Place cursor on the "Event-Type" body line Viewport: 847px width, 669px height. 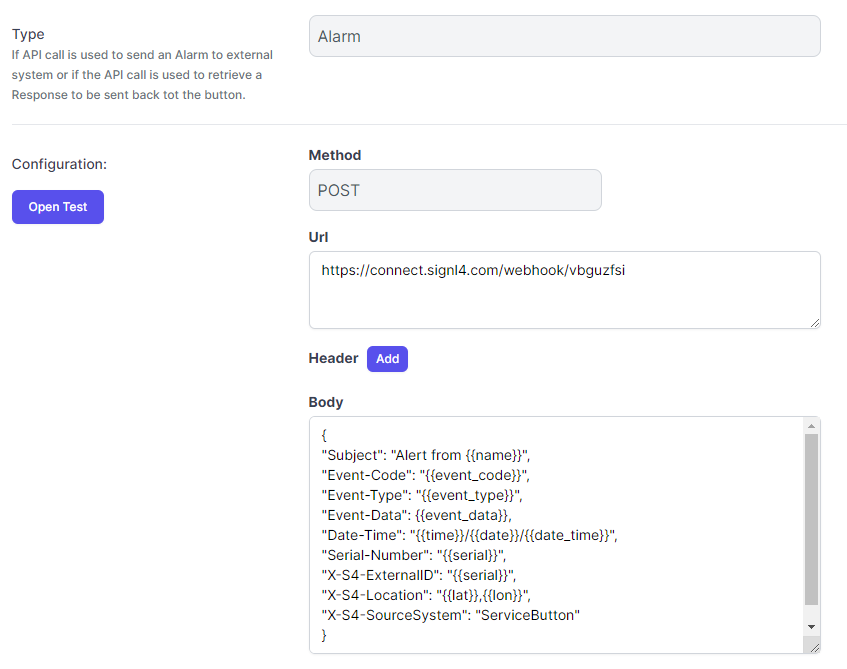422,496
